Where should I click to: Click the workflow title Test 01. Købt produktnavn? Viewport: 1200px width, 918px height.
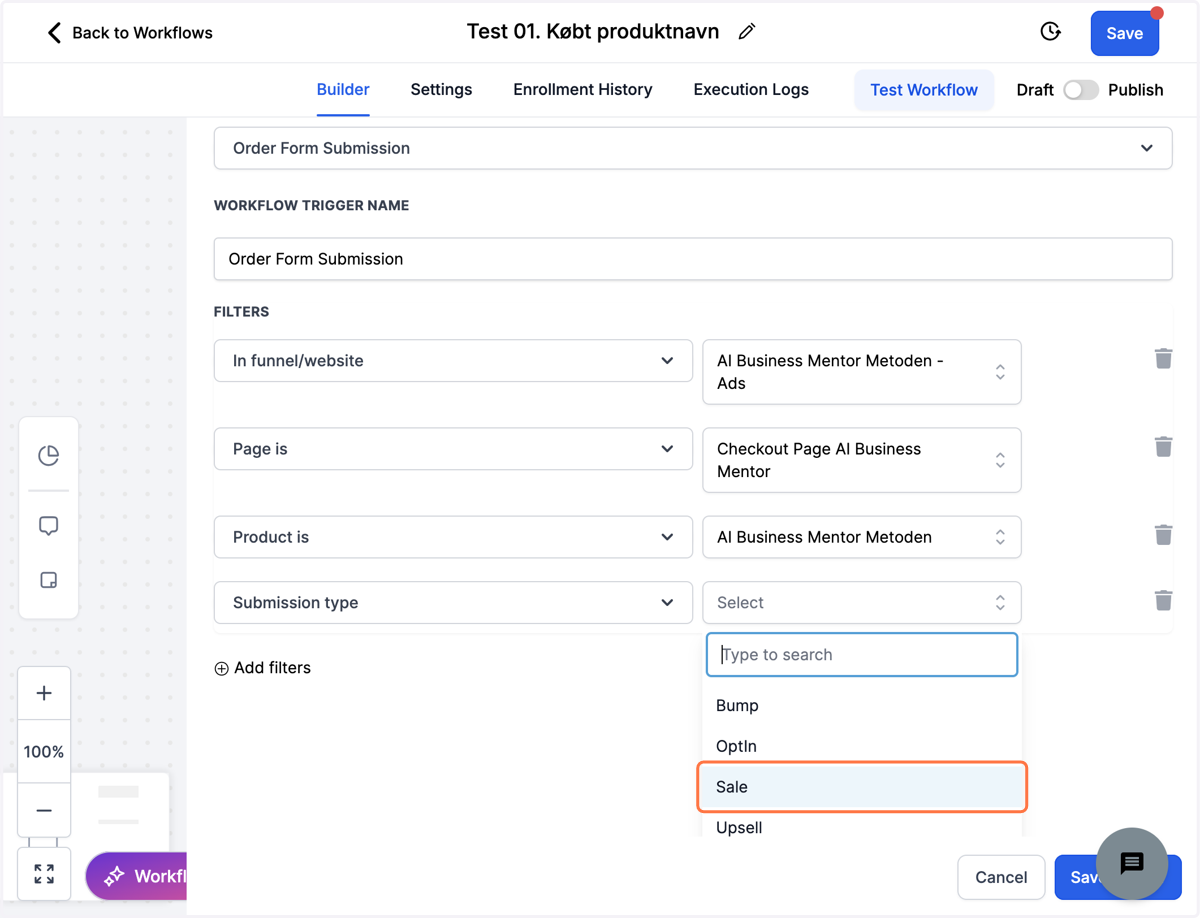[593, 32]
